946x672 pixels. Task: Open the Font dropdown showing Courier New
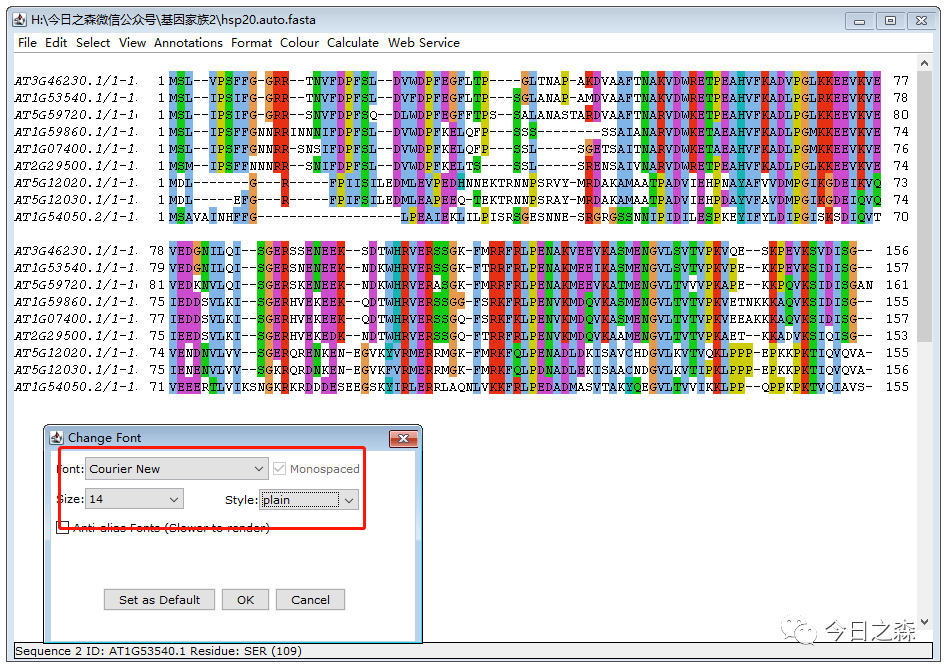coord(259,468)
